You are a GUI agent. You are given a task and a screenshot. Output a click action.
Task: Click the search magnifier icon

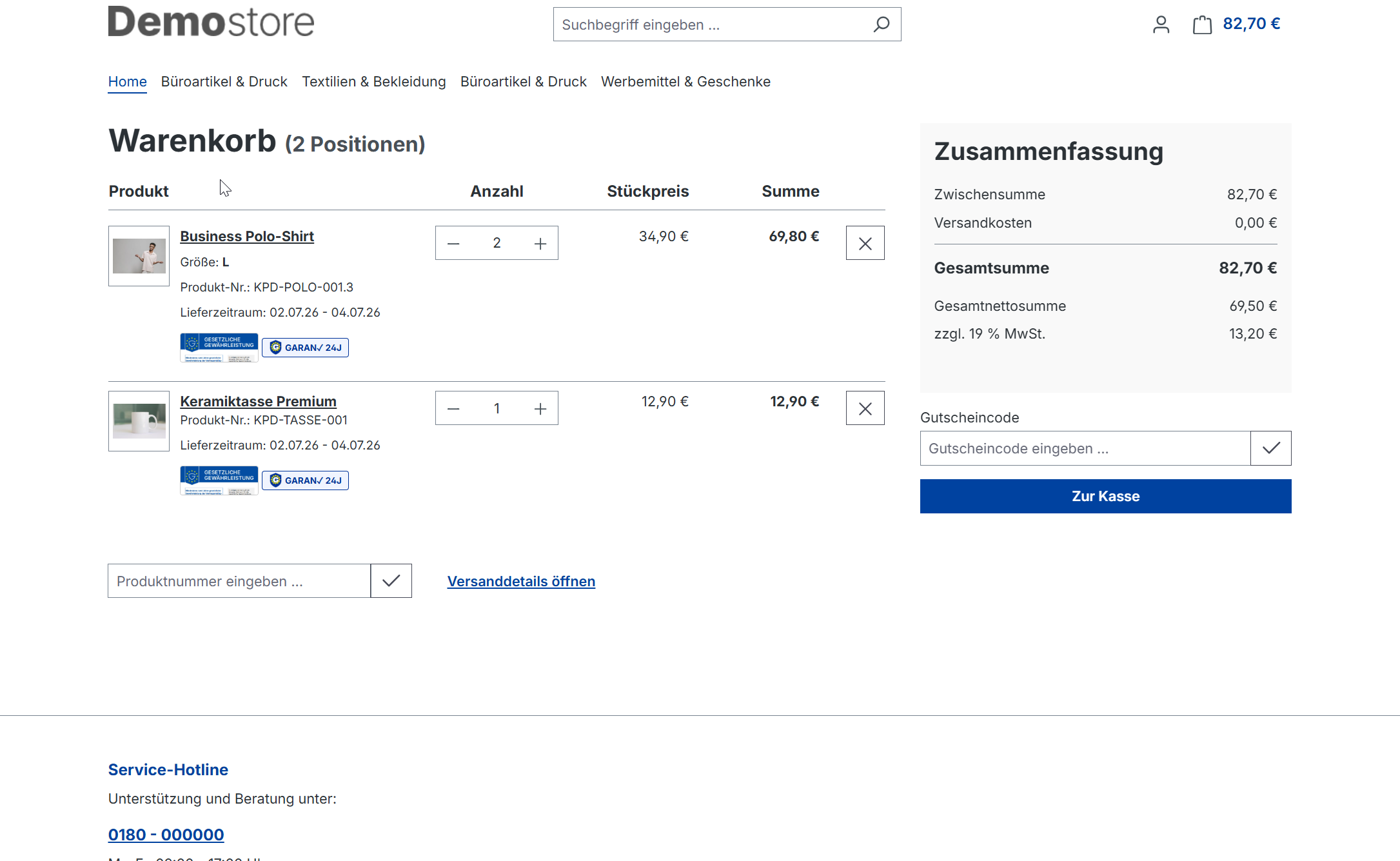pos(882,25)
